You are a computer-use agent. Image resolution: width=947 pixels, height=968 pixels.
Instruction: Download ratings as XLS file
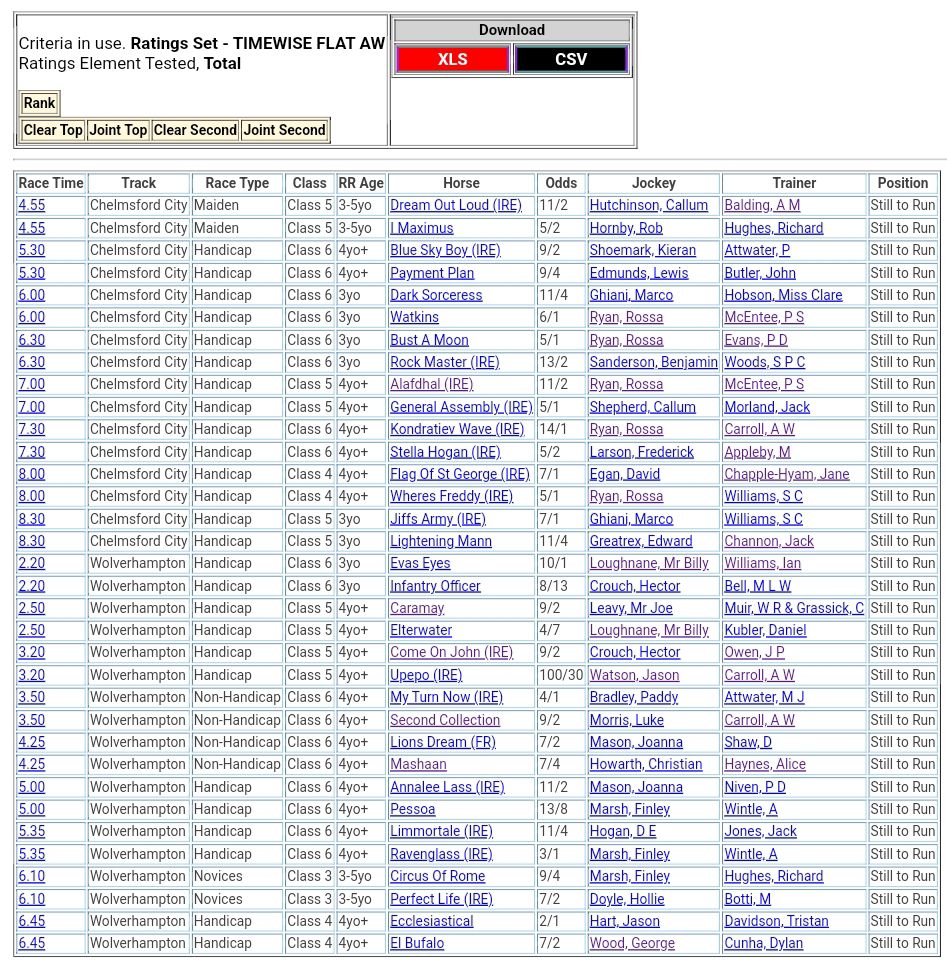tap(452, 60)
